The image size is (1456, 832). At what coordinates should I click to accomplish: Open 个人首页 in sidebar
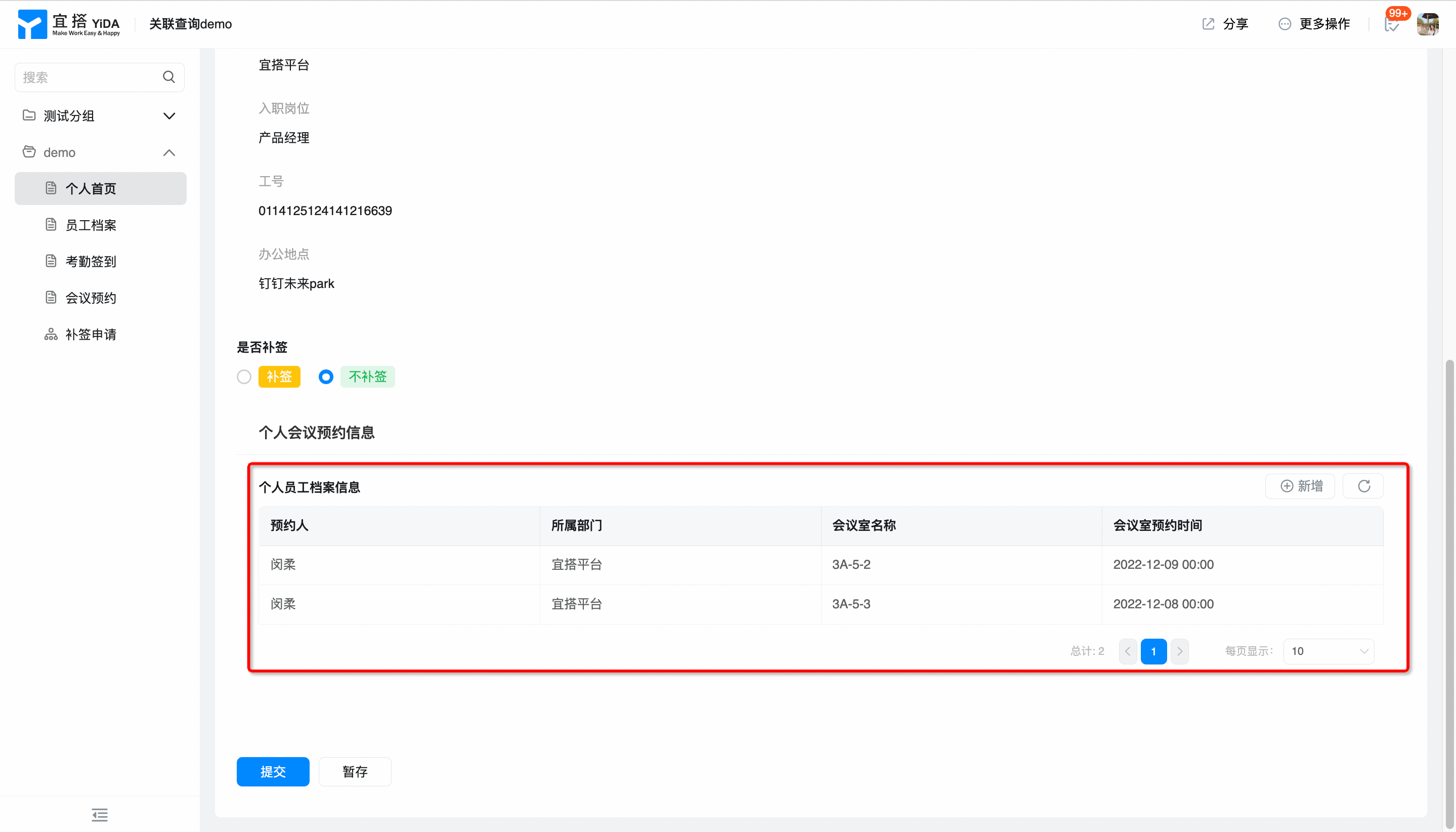[x=101, y=189]
